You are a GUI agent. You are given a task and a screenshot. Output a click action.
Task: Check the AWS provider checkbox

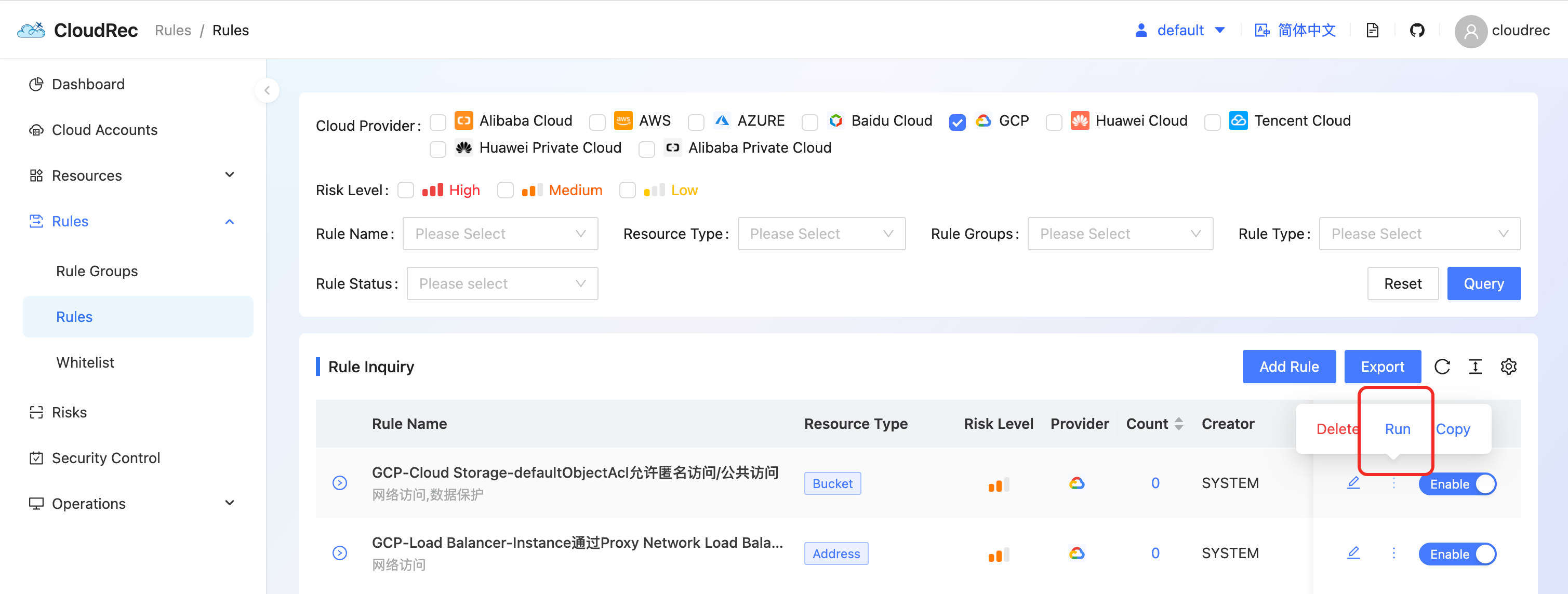(597, 123)
